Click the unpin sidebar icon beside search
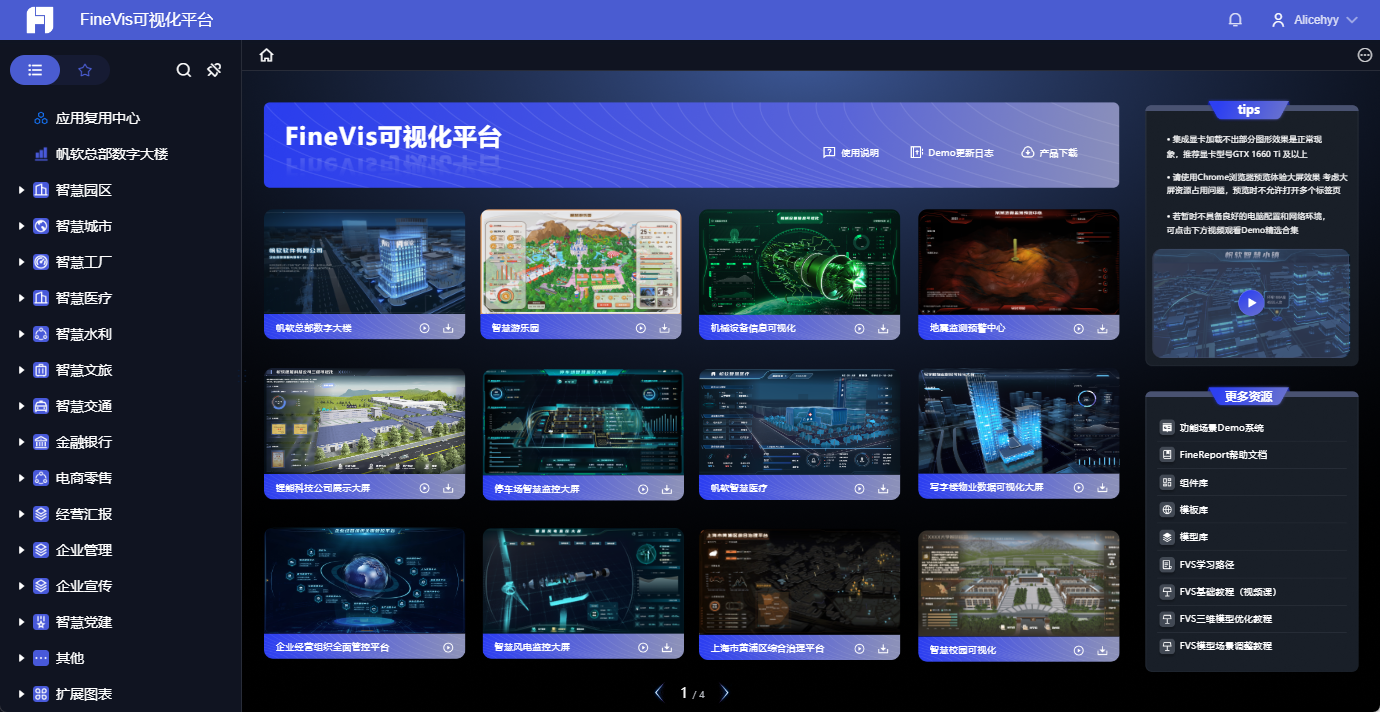The height and width of the screenshot is (712, 1380). tap(214, 70)
